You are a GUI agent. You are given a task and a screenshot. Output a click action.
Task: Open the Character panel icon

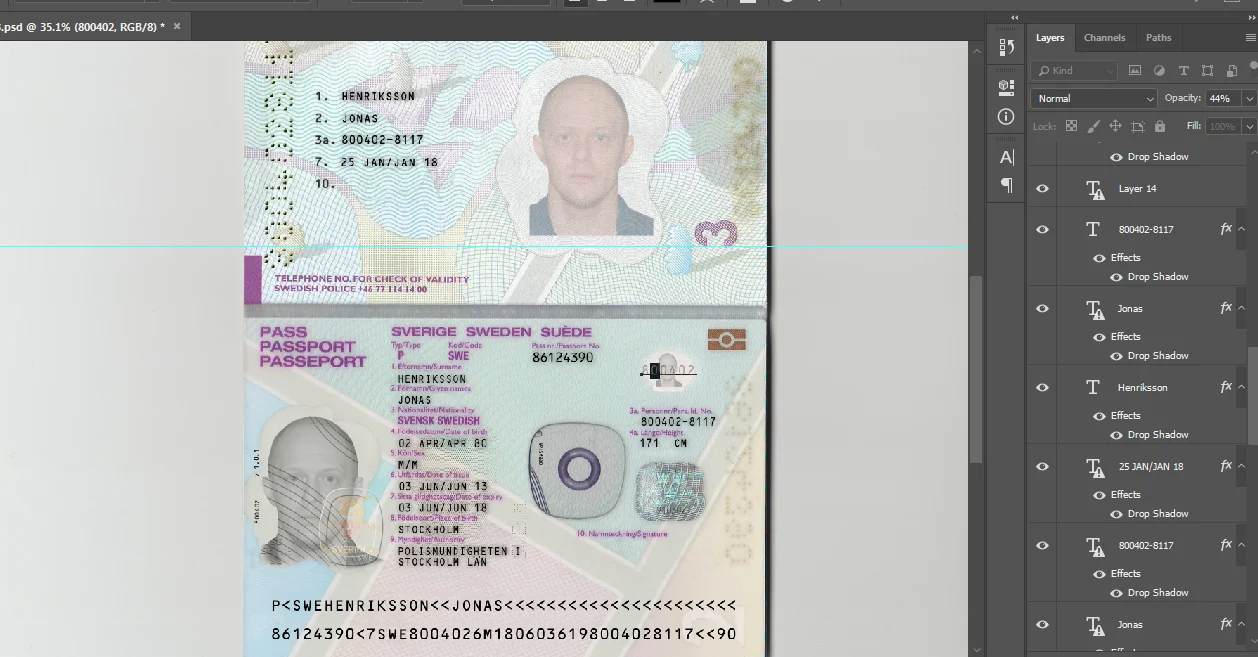pos(1006,157)
